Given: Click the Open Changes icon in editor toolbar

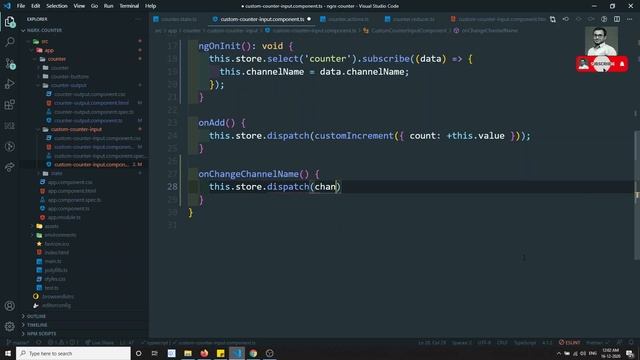Looking at the screenshot, I should tap(553, 19).
